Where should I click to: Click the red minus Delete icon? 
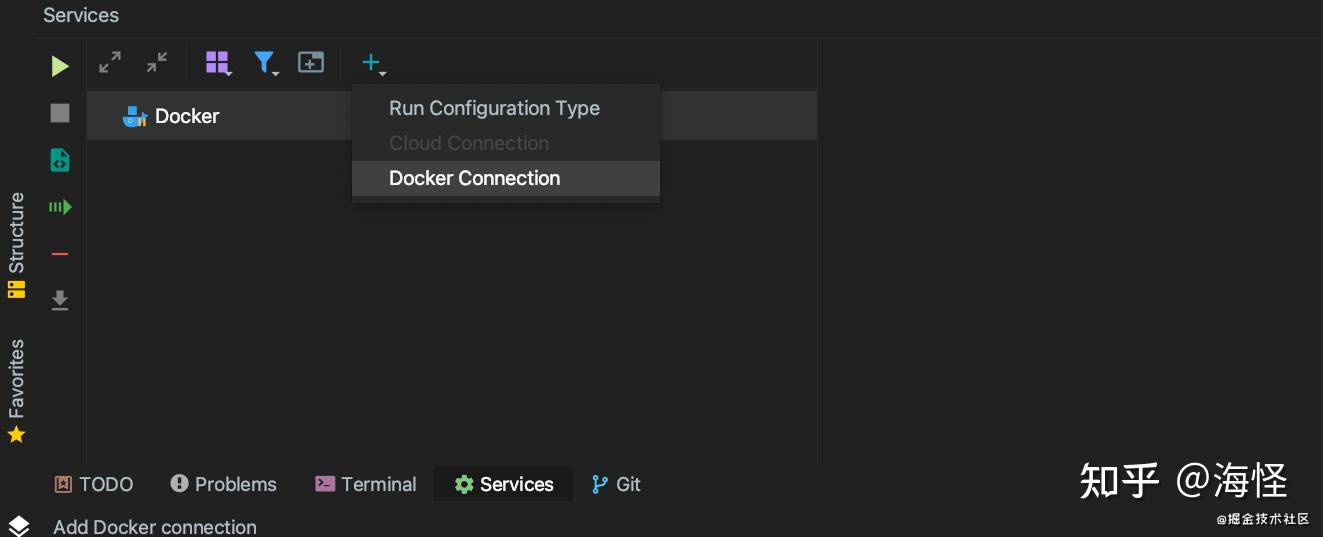coord(60,254)
